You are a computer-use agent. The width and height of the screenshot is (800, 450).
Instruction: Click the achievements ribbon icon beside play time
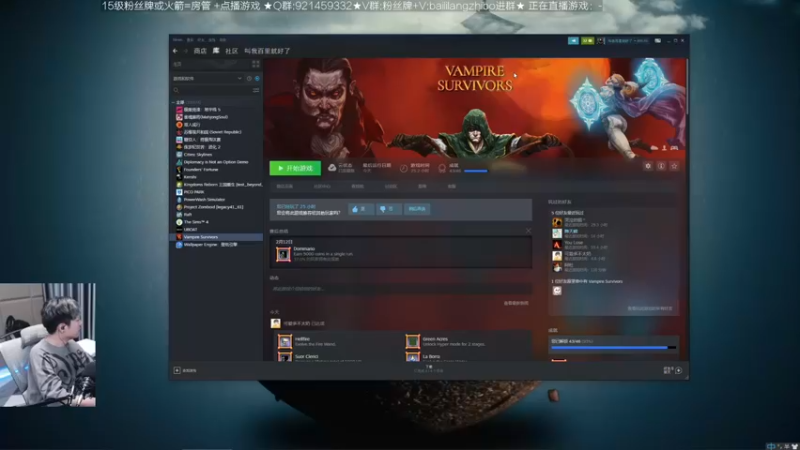(x=442, y=168)
